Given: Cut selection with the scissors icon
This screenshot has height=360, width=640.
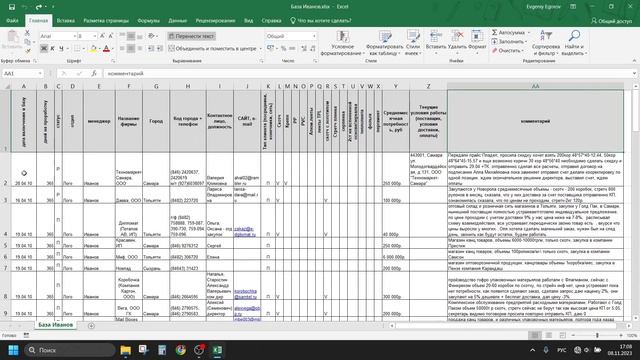Looking at the screenshot, I should [27, 33].
